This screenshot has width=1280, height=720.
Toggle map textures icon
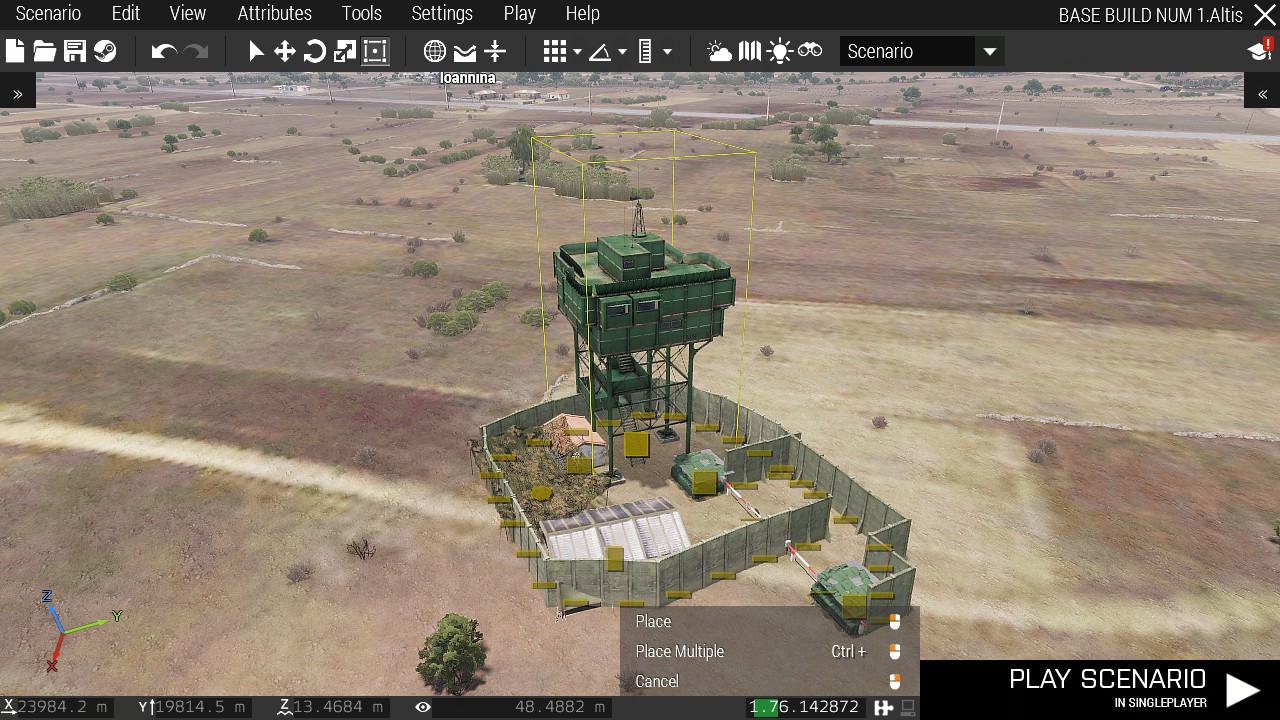(750, 52)
